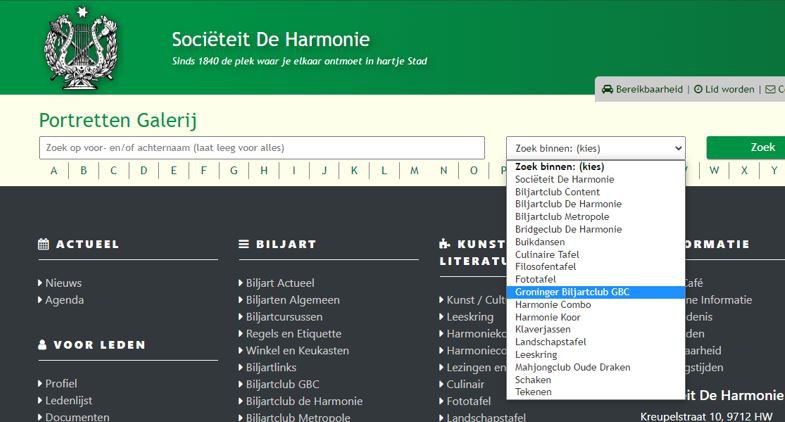Filter portraits by letter W
The width and height of the screenshot is (785, 422).
[x=714, y=171]
